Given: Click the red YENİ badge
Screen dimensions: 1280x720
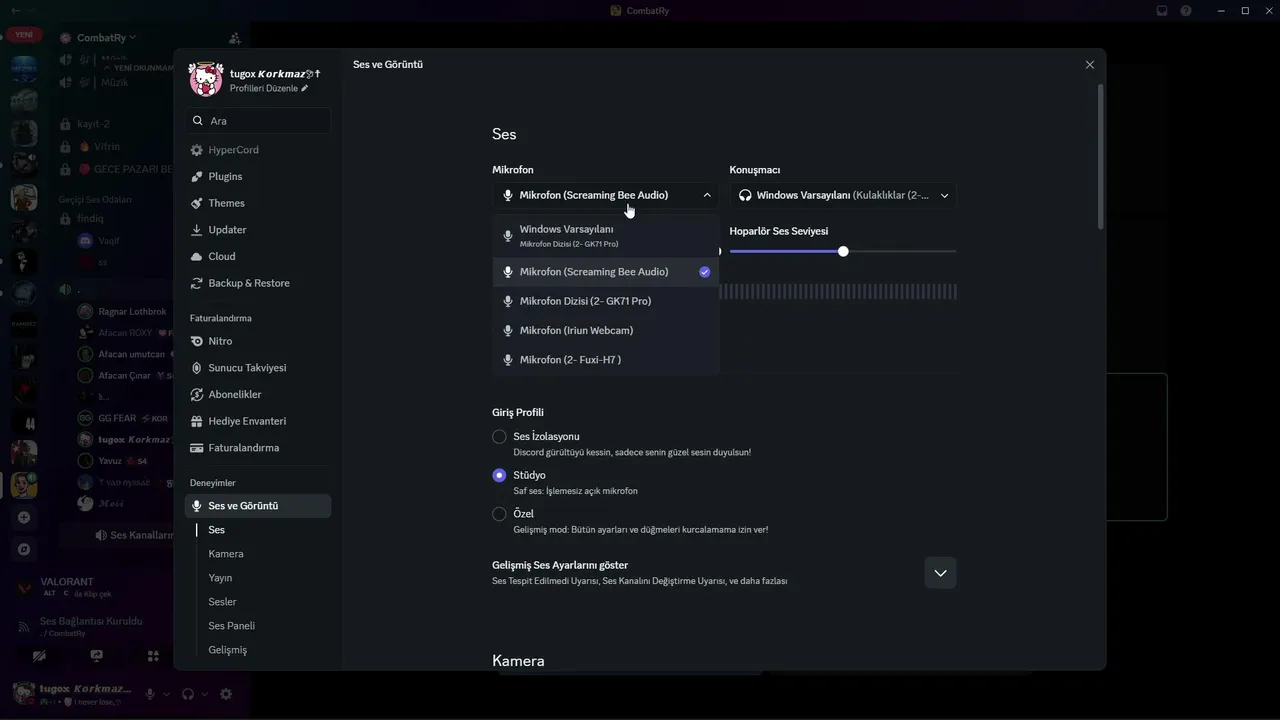Looking at the screenshot, I should 24,35.
